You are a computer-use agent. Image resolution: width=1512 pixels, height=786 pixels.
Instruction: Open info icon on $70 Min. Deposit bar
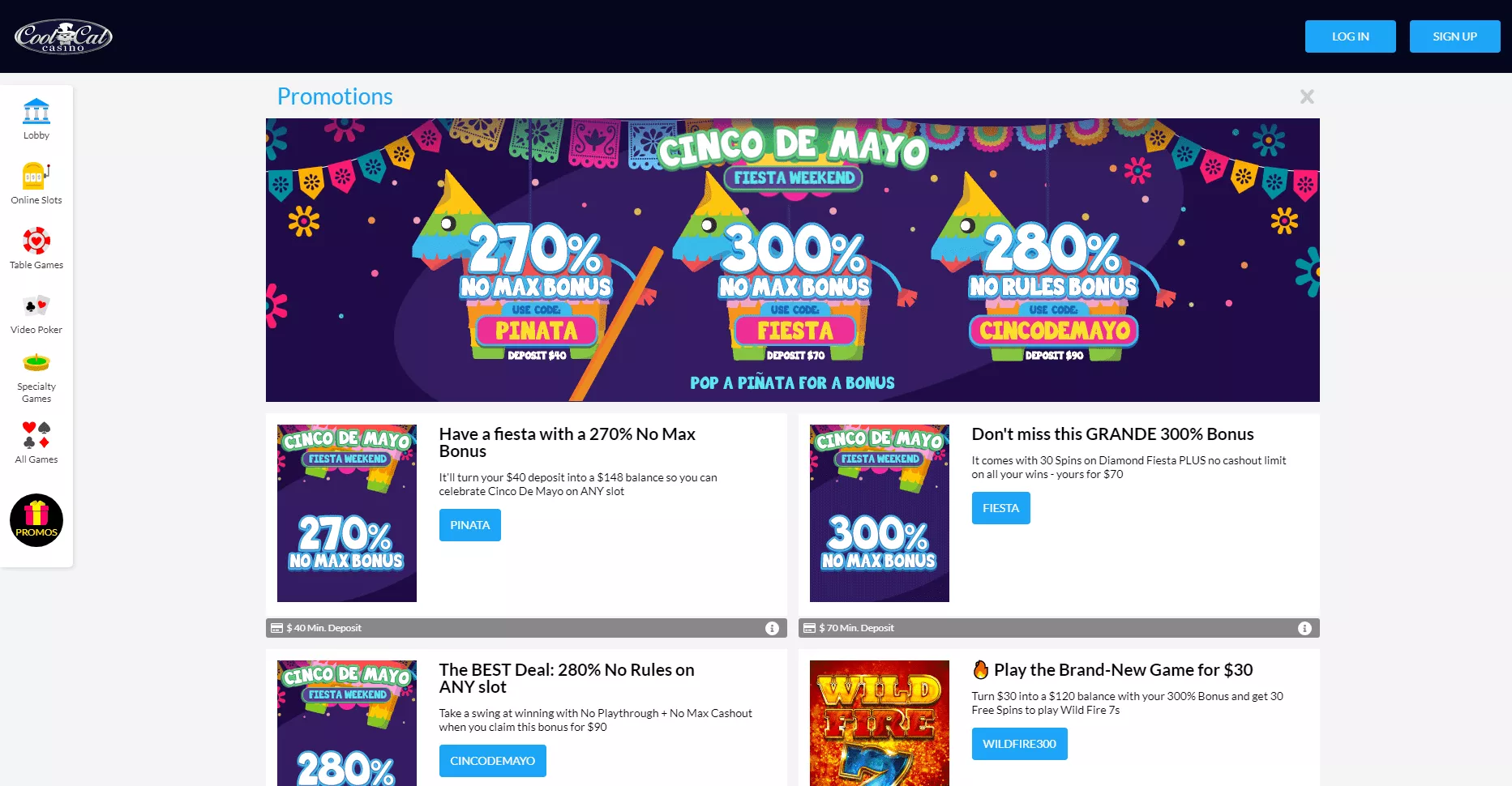(1304, 628)
